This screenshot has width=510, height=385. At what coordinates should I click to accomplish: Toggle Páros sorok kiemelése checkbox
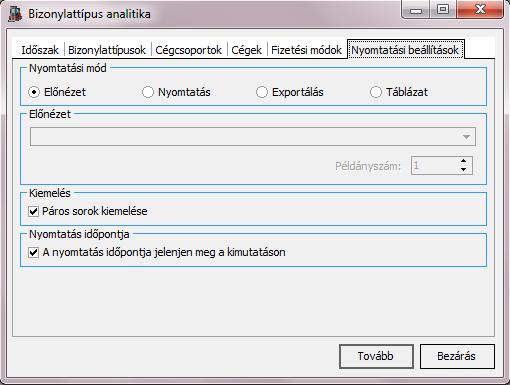[33, 211]
